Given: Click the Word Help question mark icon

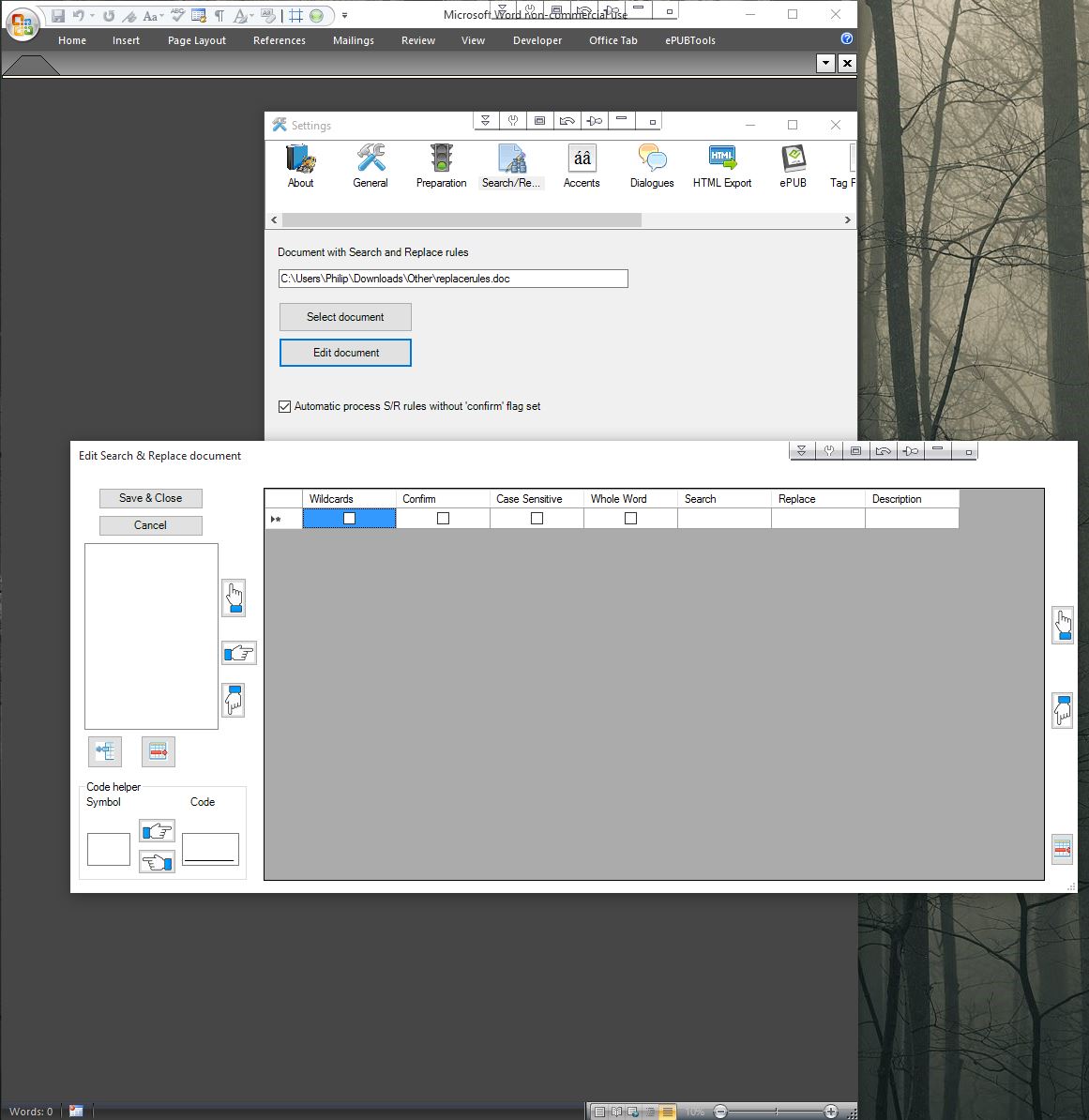Looking at the screenshot, I should (846, 38).
